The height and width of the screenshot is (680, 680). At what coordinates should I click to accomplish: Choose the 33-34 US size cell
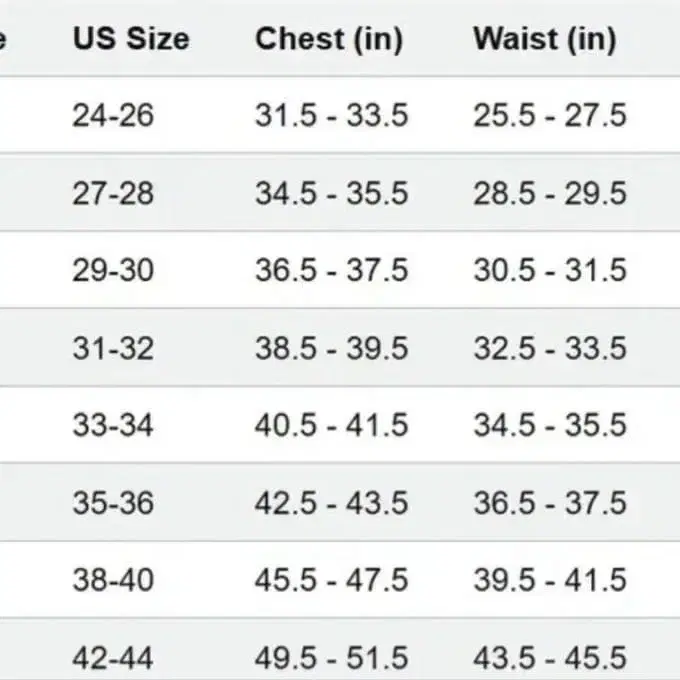click(113, 425)
